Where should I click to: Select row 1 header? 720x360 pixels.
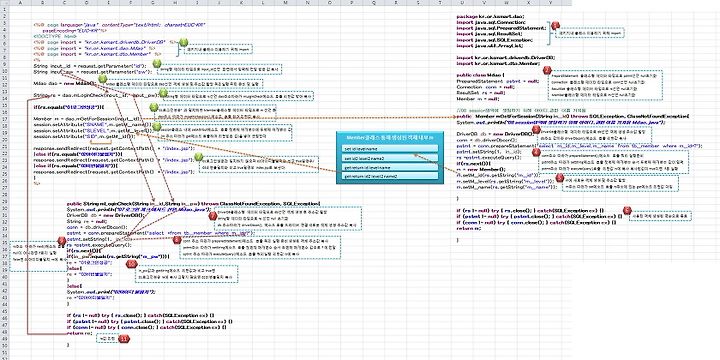click(5, 8)
